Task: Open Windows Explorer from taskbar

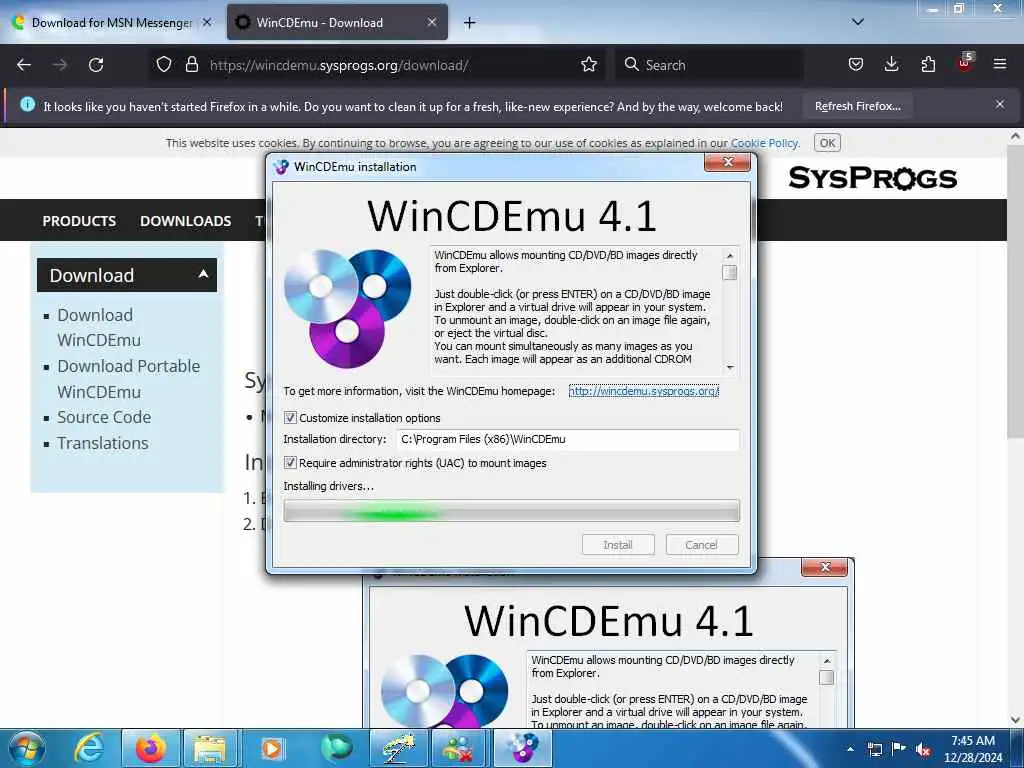Action: click(x=210, y=748)
